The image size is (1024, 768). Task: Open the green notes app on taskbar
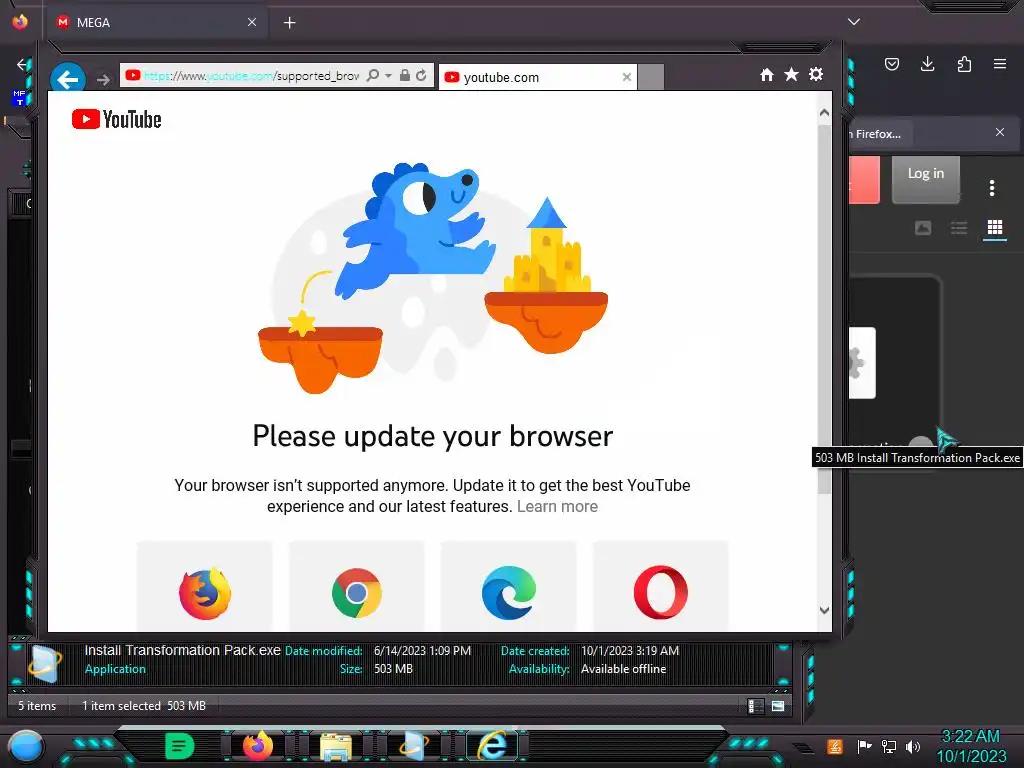pos(180,746)
